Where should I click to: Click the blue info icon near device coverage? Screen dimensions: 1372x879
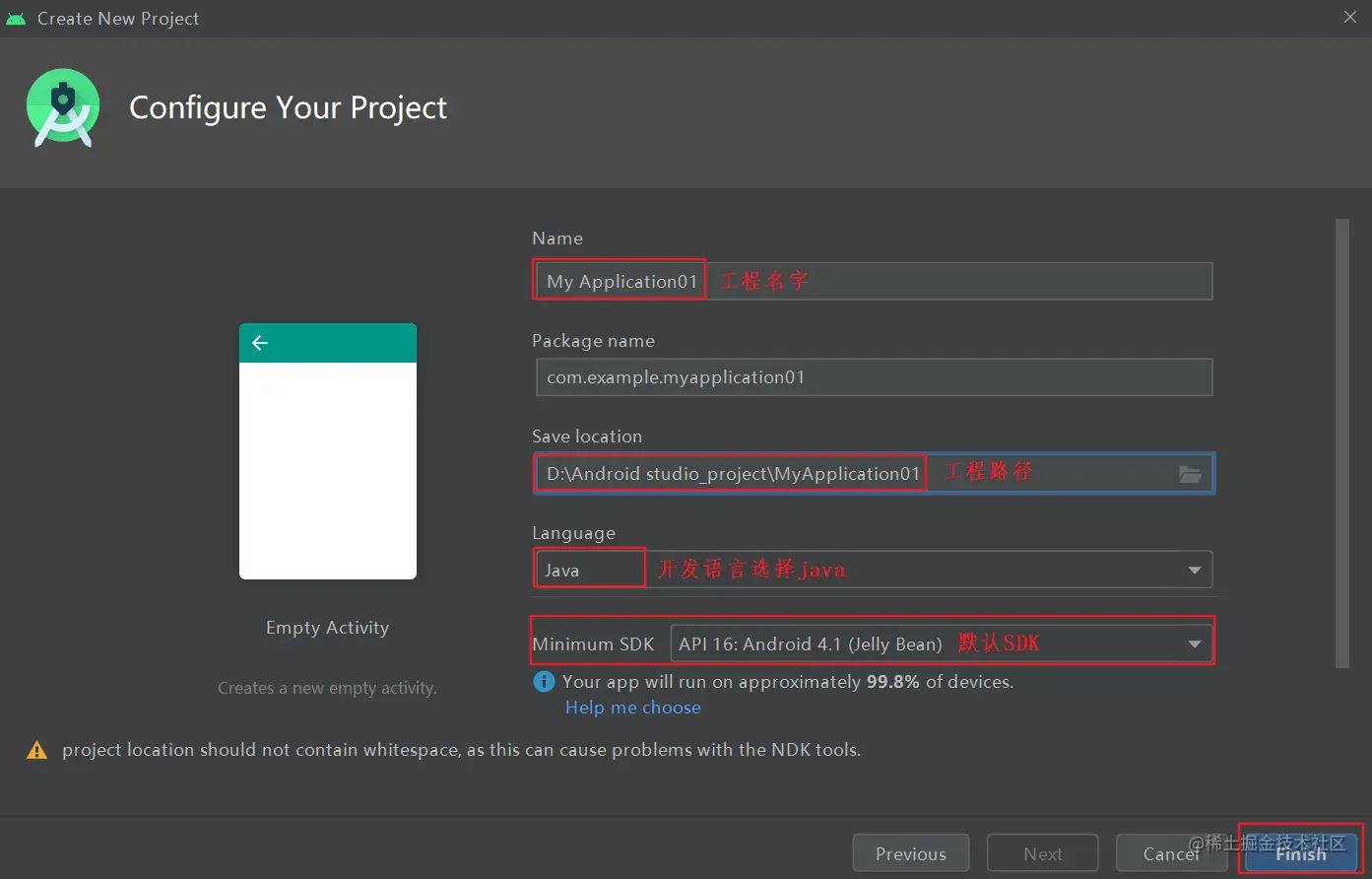tap(544, 682)
